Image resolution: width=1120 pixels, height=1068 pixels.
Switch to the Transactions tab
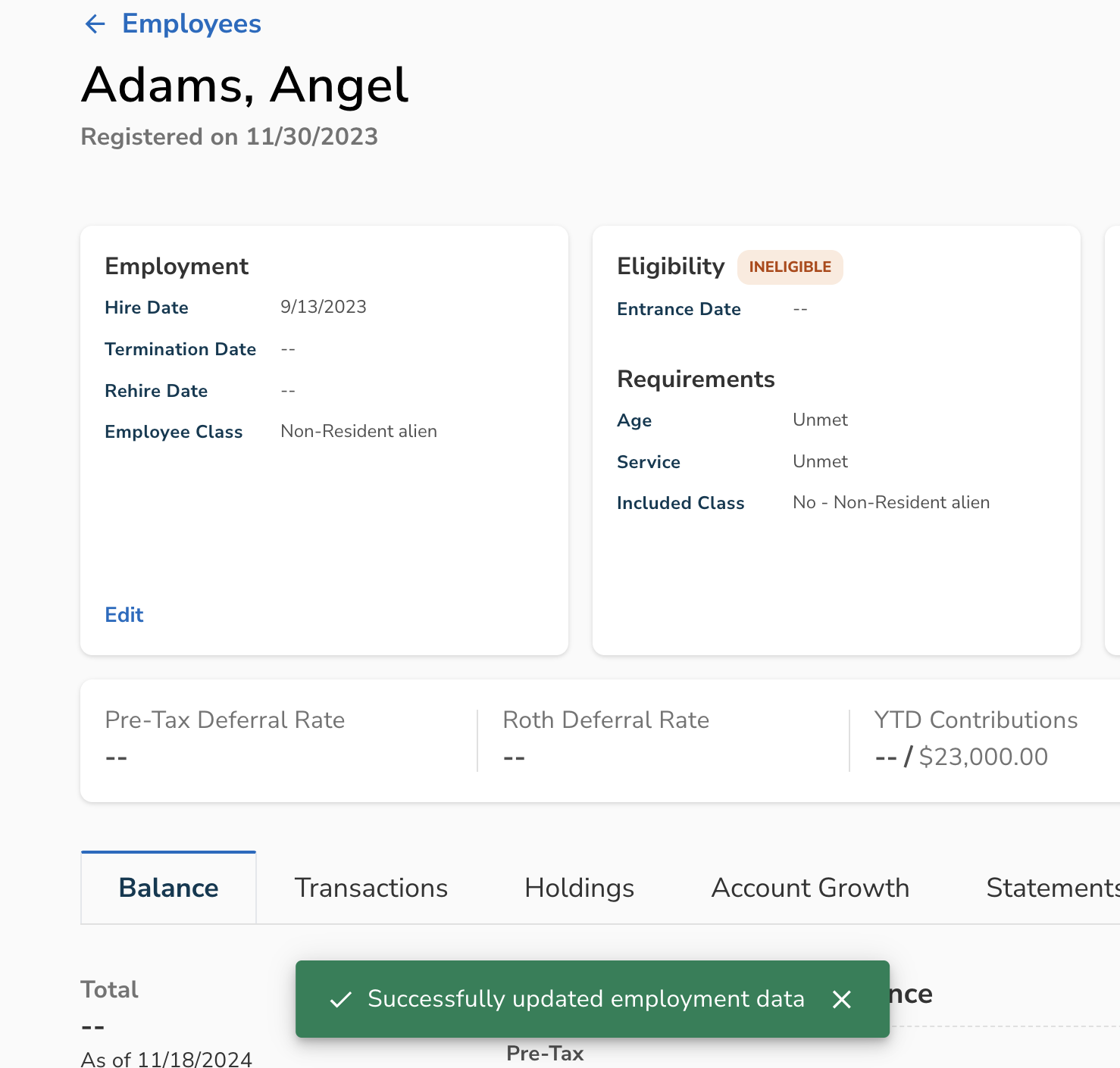(371, 888)
